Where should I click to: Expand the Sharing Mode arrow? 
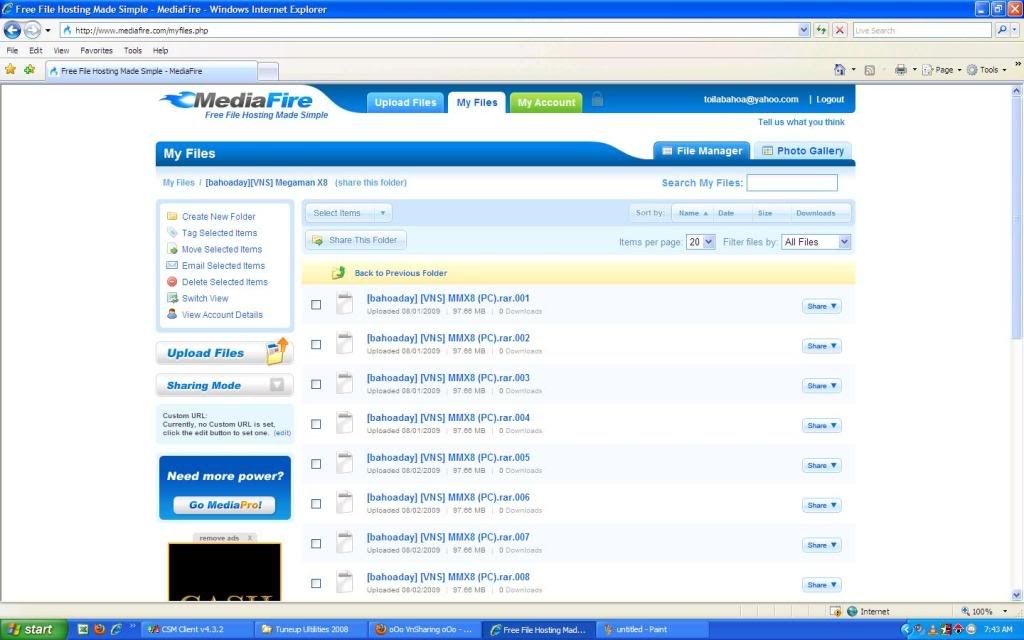tap(277, 385)
